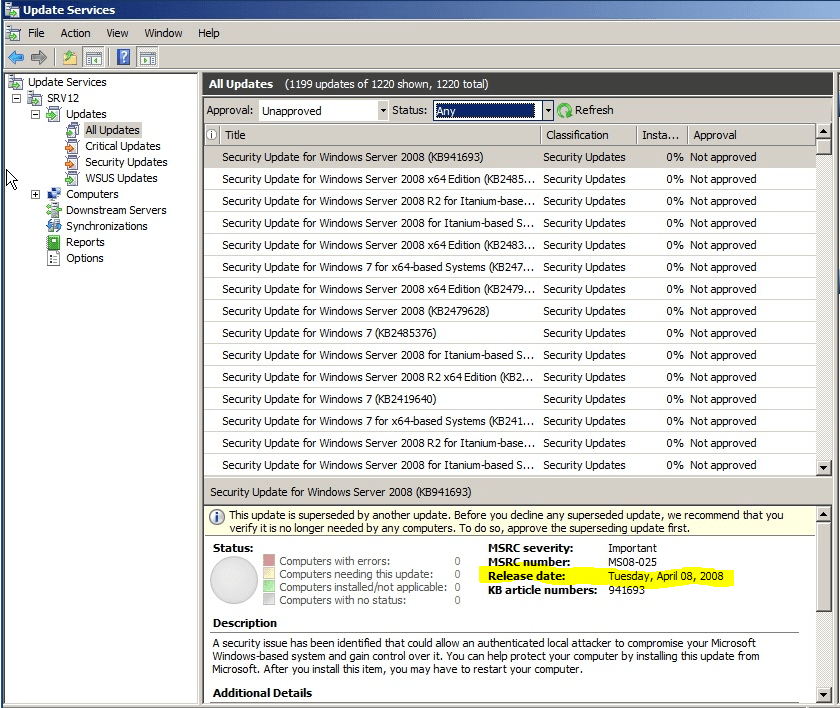This screenshot has width=840, height=708.
Task: Click the MMC system menu icon beside File
Action: pos(13,33)
